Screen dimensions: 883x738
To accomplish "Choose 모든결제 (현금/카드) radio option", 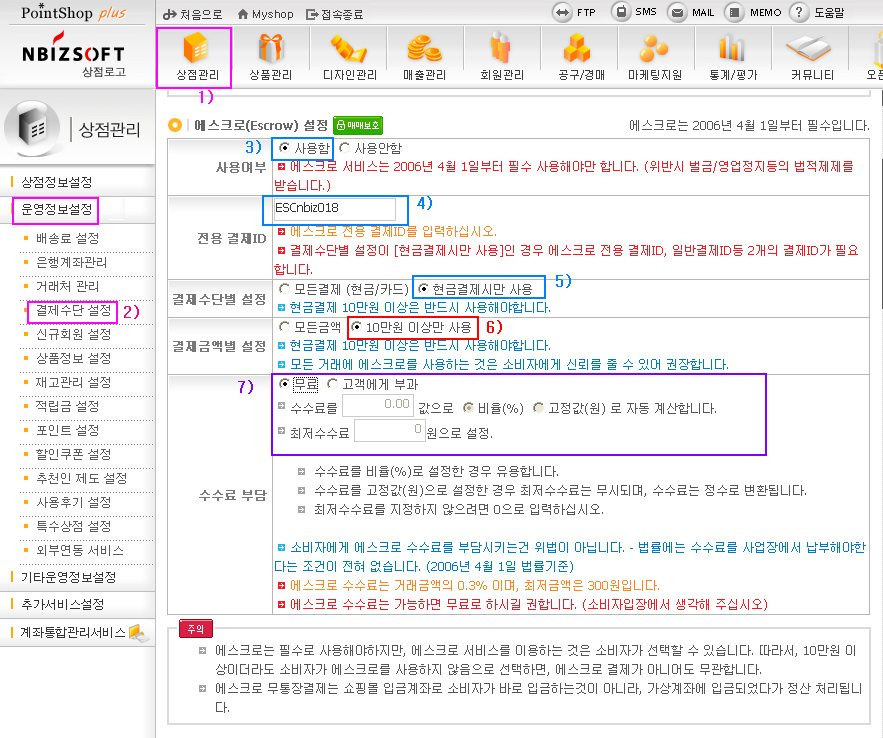I will point(286,289).
